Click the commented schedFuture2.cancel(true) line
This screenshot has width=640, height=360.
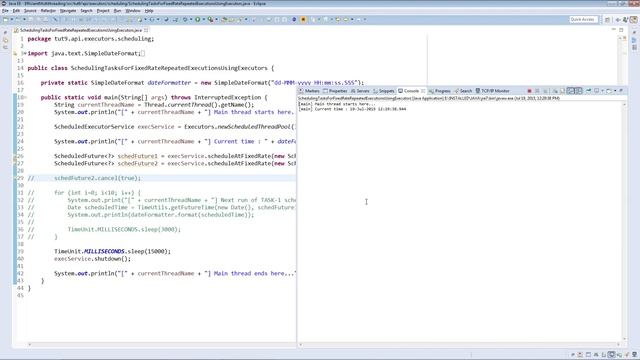pyautogui.click(x=97, y=178)
